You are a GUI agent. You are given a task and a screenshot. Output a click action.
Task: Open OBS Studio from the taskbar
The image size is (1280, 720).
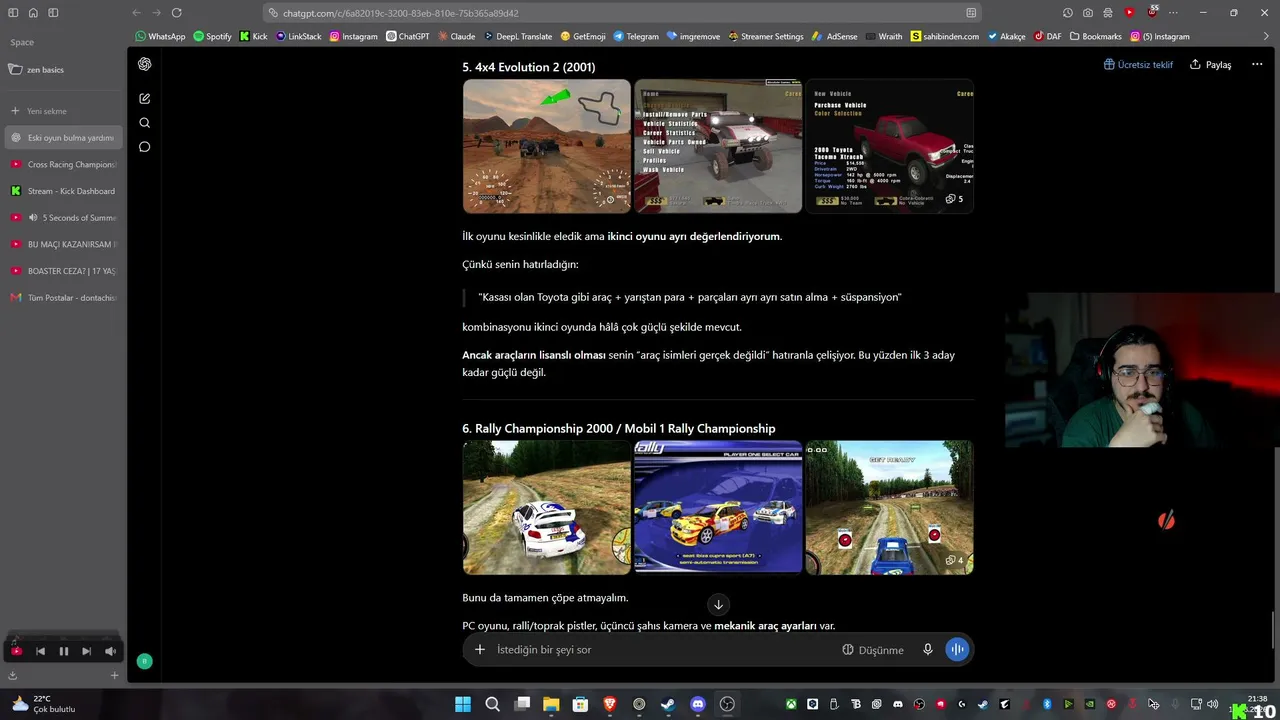[727, 704]
